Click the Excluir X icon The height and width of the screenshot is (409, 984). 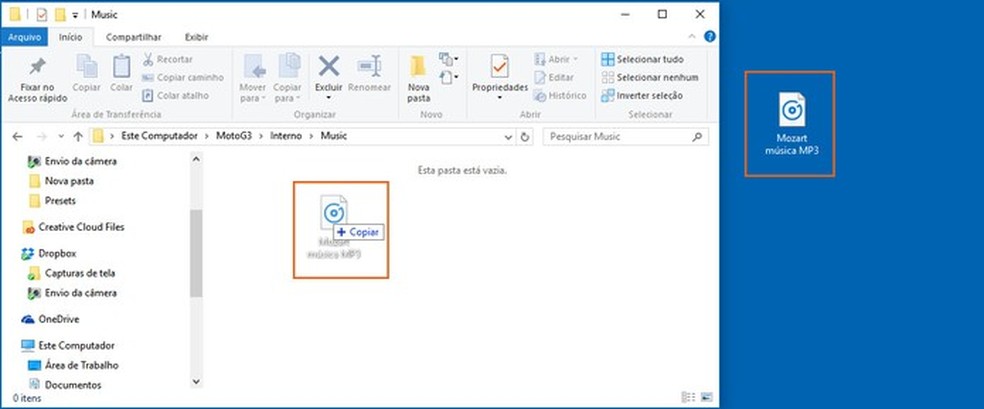click(329, 66)
